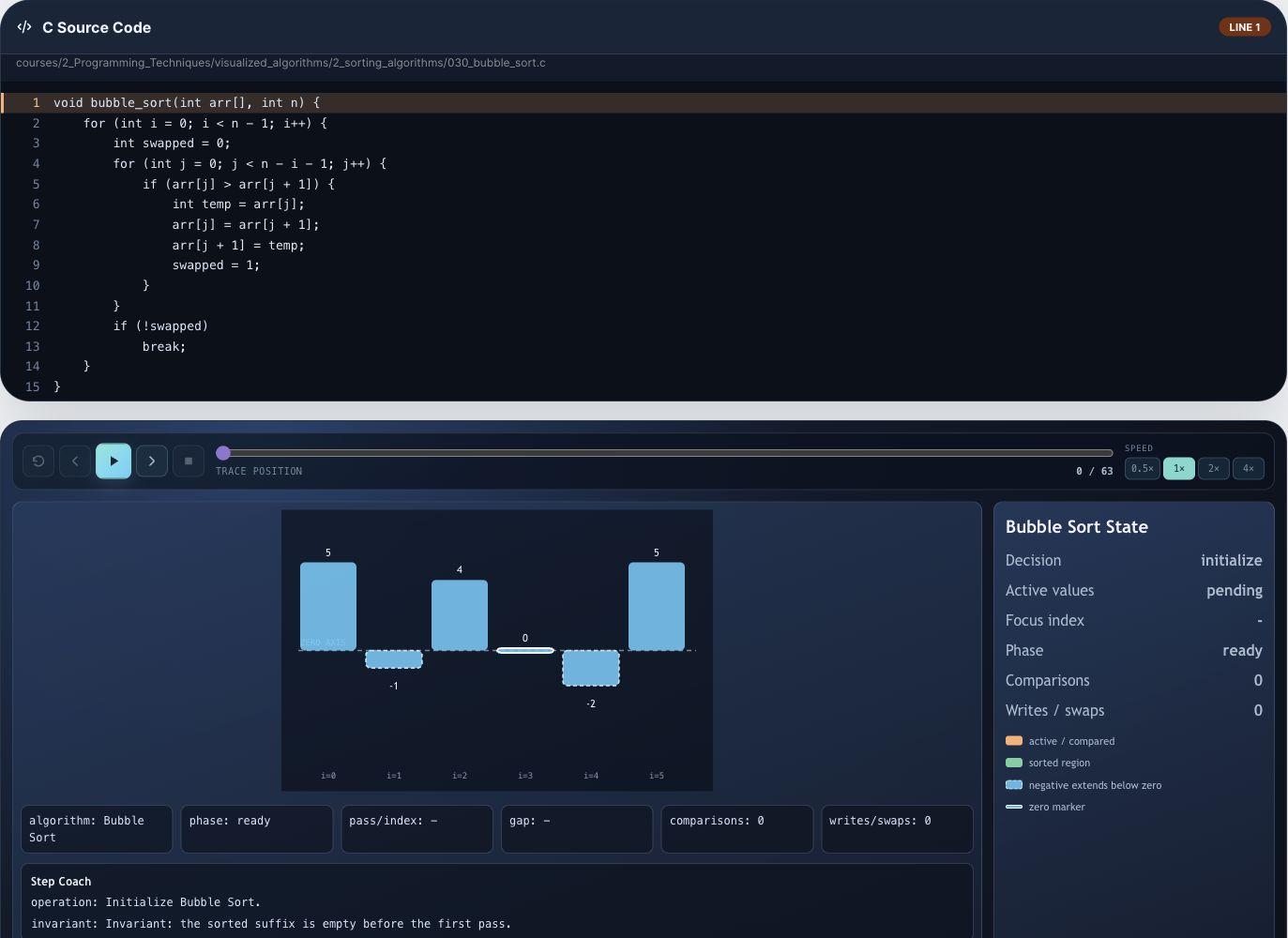The image size is (1288, 938).
Task: Click the comparisons: 0 card
Action: coord(737,829)
